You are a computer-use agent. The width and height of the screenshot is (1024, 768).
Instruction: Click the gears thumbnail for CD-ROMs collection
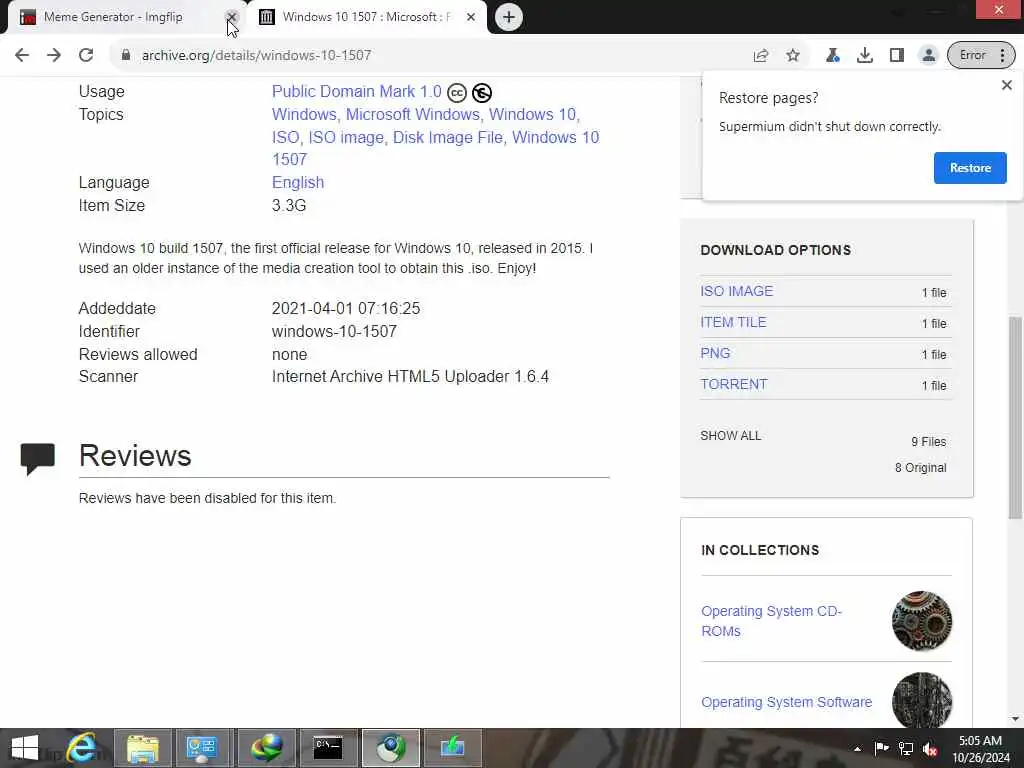pyautogui.click(x=921, y=621)
